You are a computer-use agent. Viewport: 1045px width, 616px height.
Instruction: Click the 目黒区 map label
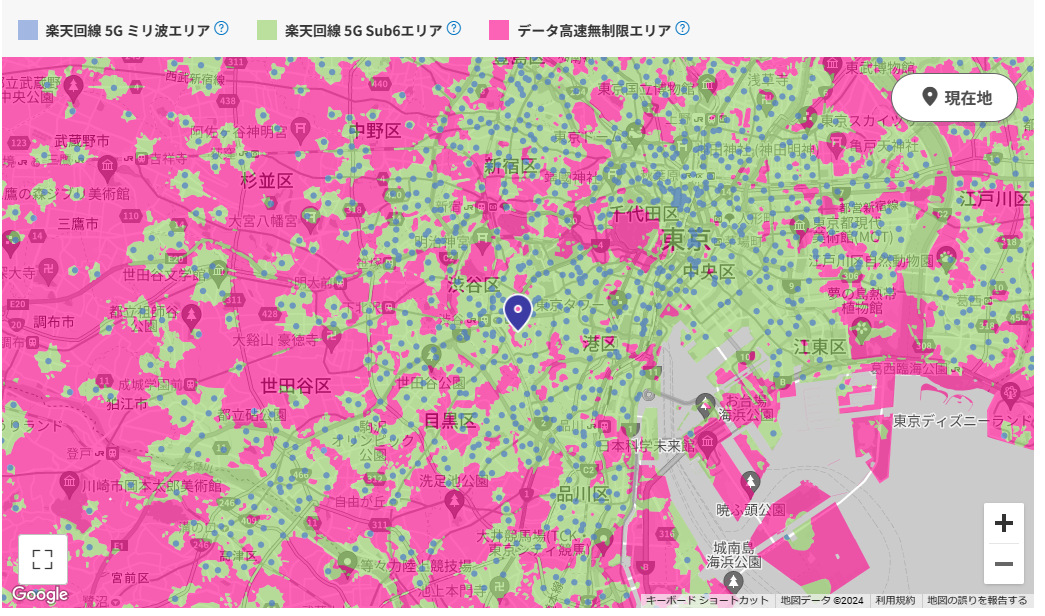pos(451,421)
